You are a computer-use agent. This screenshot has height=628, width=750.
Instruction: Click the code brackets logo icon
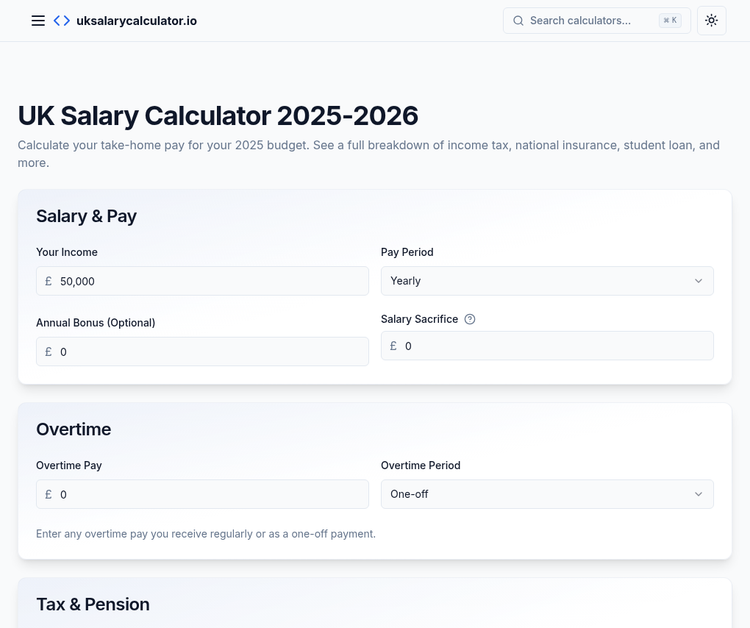coord(62,21)
